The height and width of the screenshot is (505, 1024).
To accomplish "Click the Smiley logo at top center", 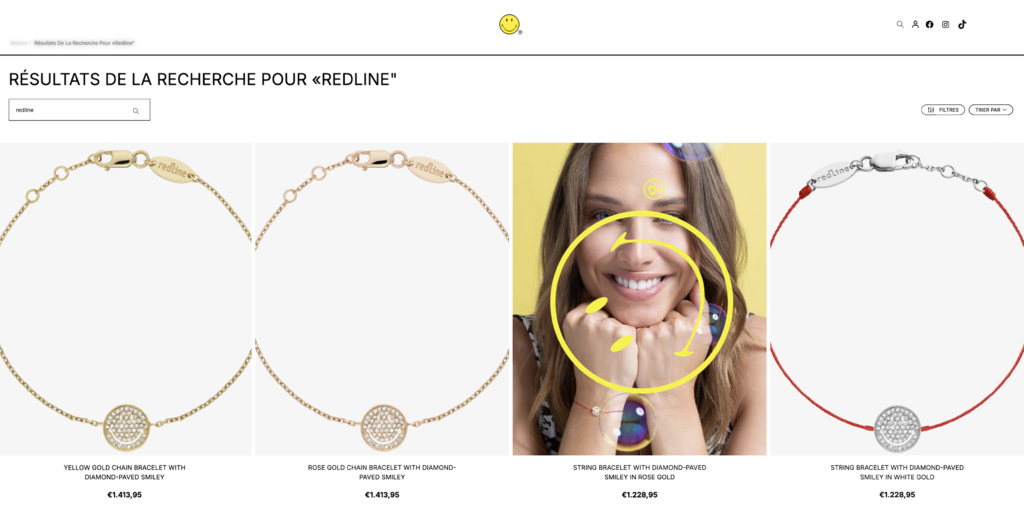I will coord(509,25).
